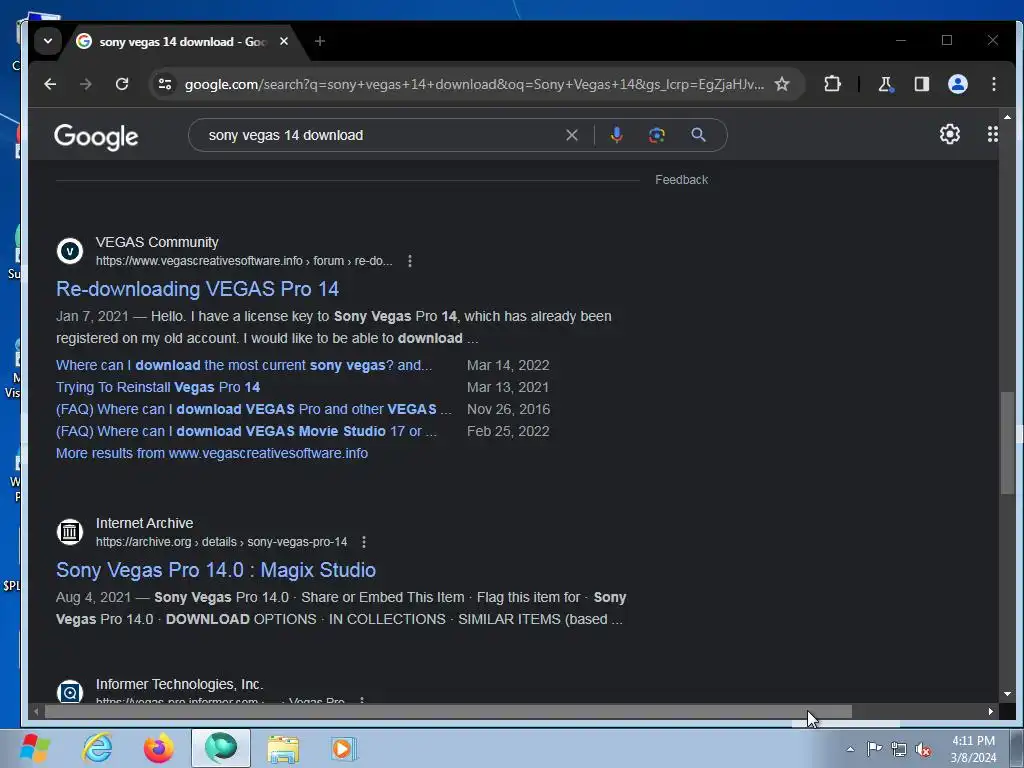Open Google quick settings gear
Viewport: 1024px width, 768px height.
[x=950, y=134]
